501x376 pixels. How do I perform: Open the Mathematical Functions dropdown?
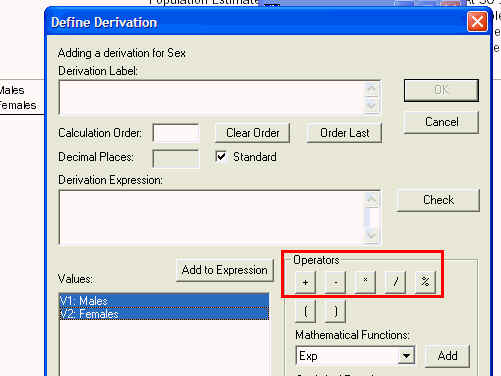(406, 356)
